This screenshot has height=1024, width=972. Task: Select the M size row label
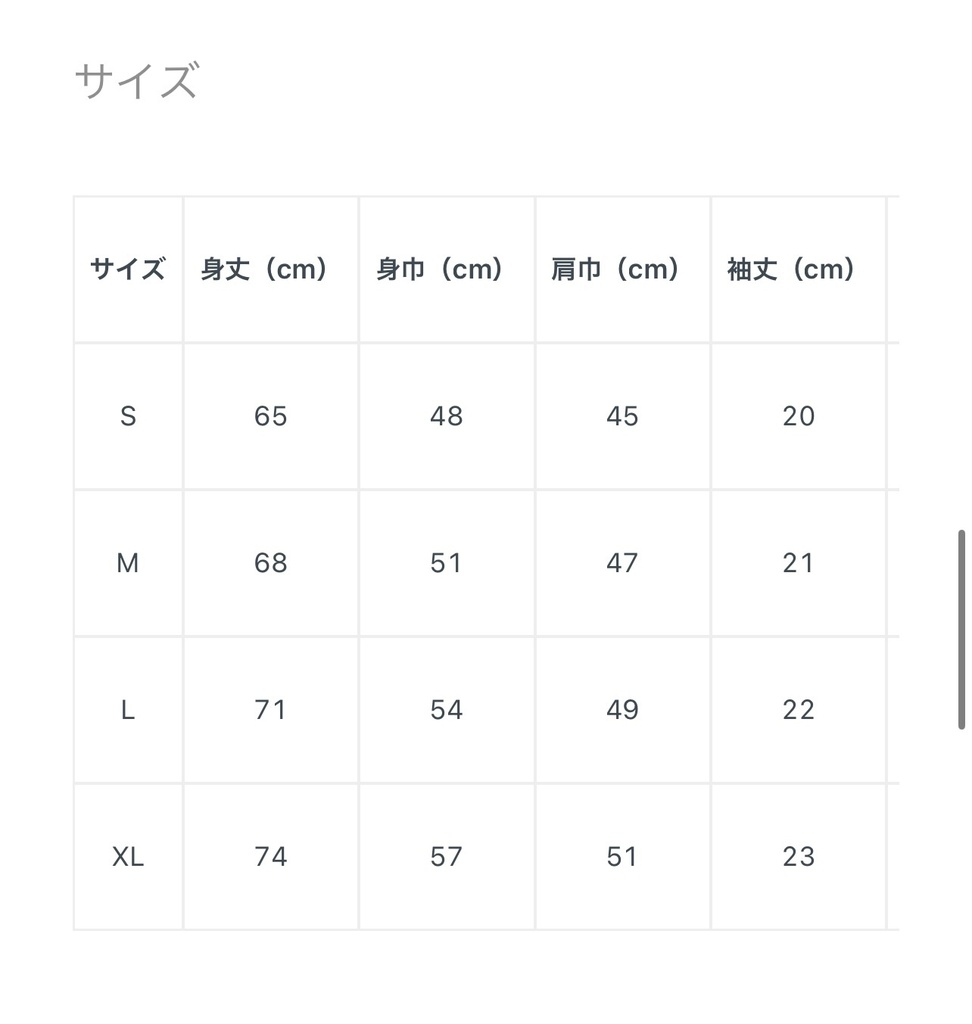pyautogui.click(x=128, y=563)
